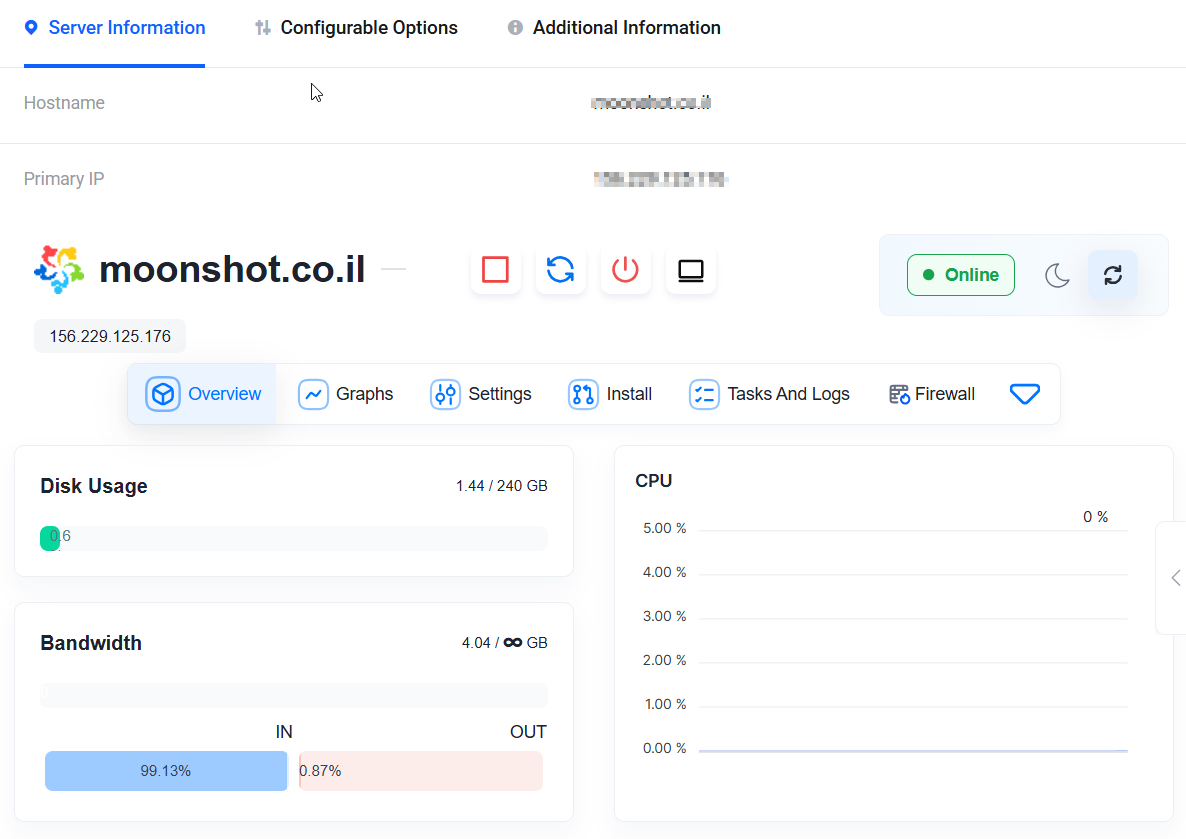1186x839 pixels.
Task: Open the Install section
Action: [610, 394]
